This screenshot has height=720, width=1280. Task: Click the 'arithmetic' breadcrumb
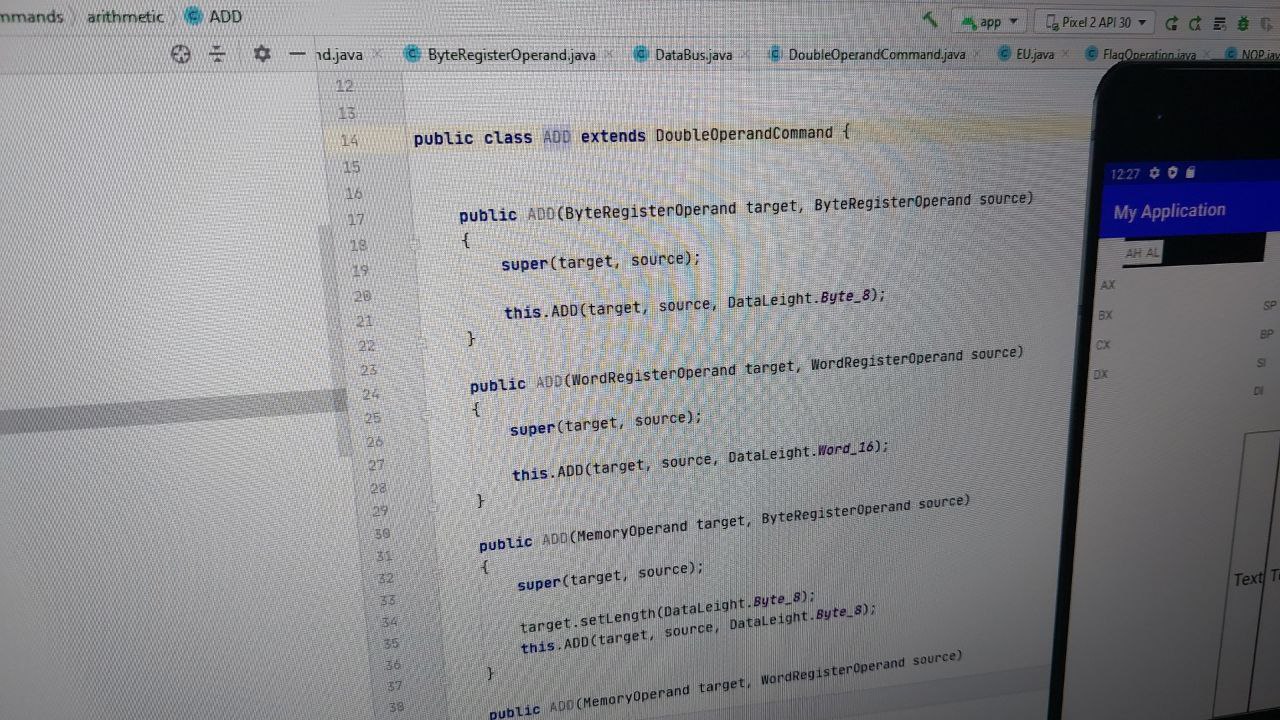click(125, 17)
